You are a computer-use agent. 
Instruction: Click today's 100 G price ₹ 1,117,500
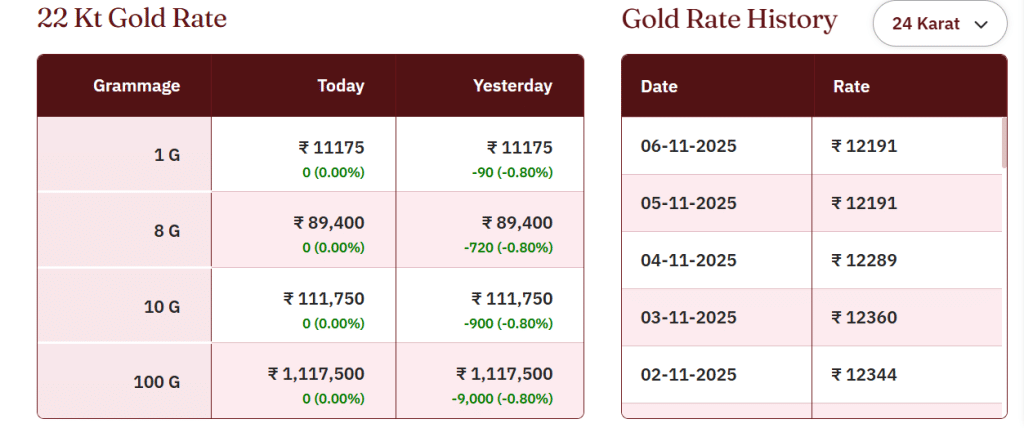[x=316, y=374]
